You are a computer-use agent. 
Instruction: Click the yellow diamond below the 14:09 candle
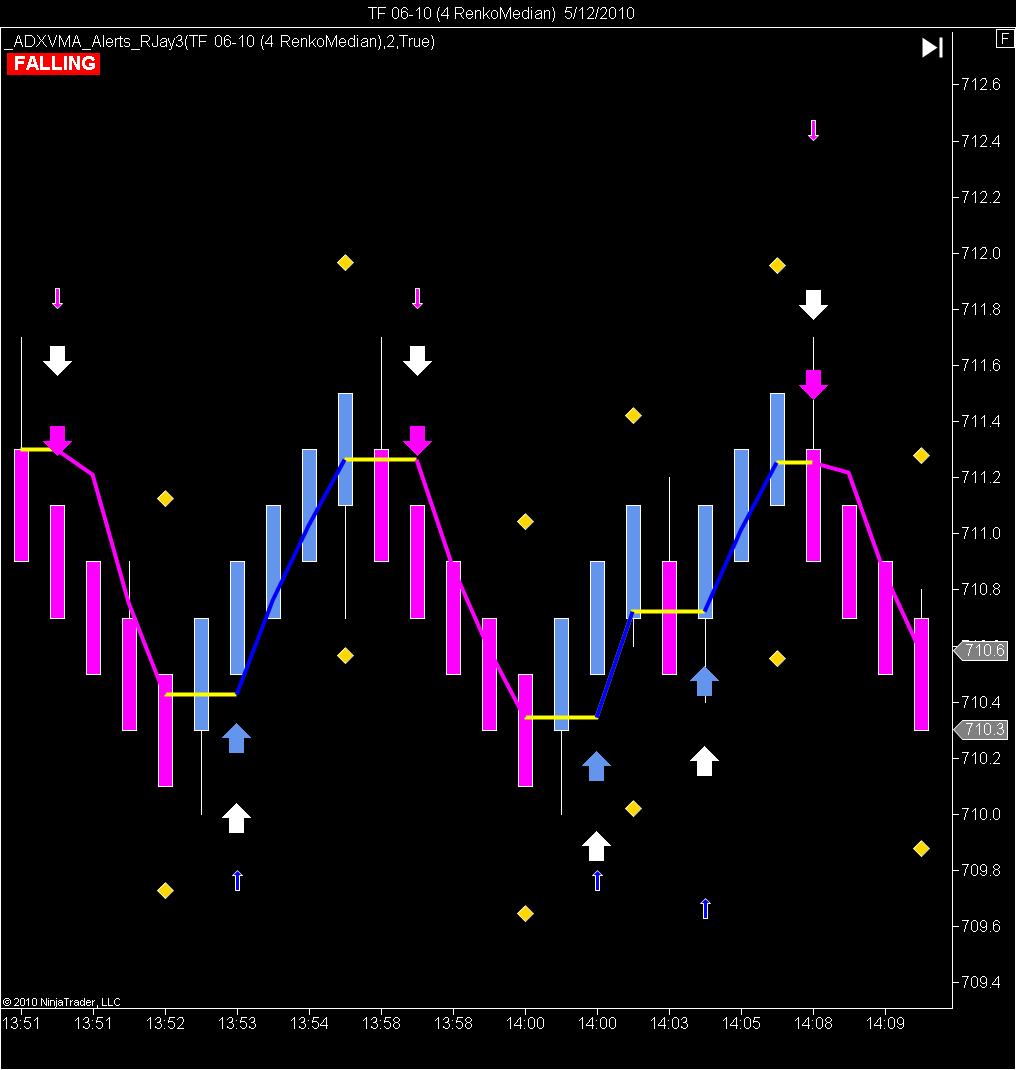(x=921, y=849)
